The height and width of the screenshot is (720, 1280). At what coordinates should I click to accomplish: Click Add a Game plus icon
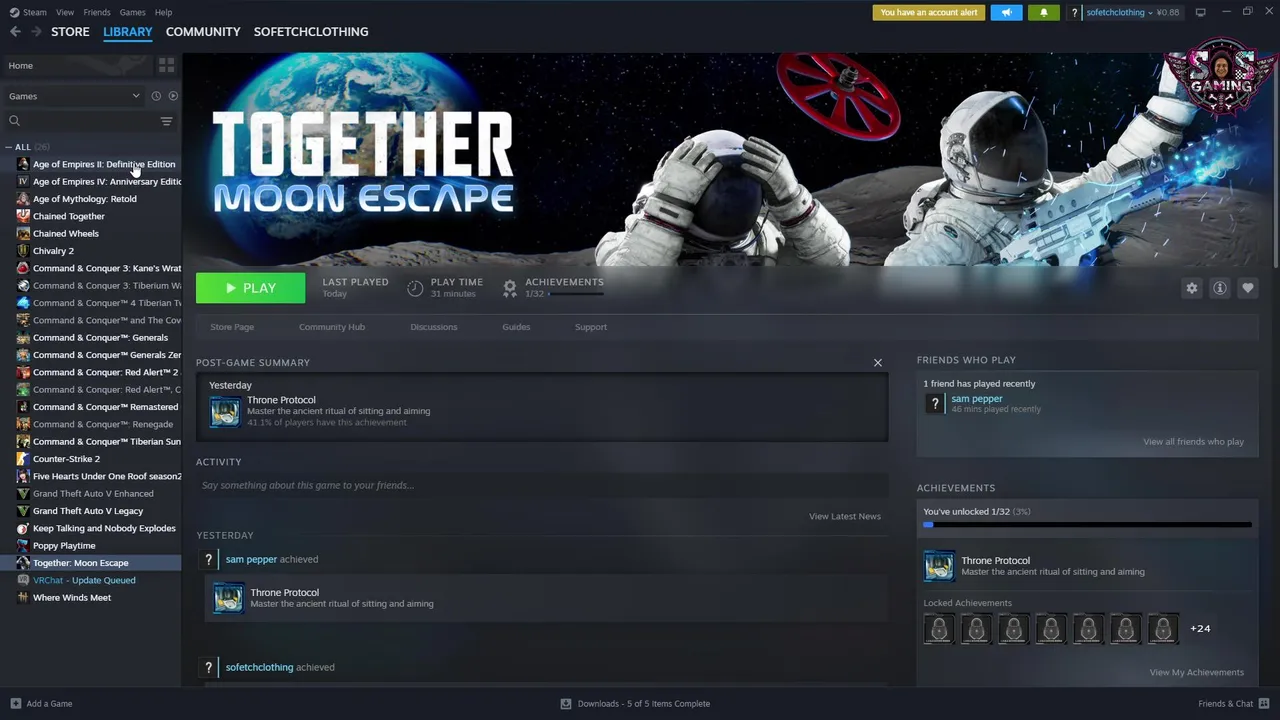15,704
